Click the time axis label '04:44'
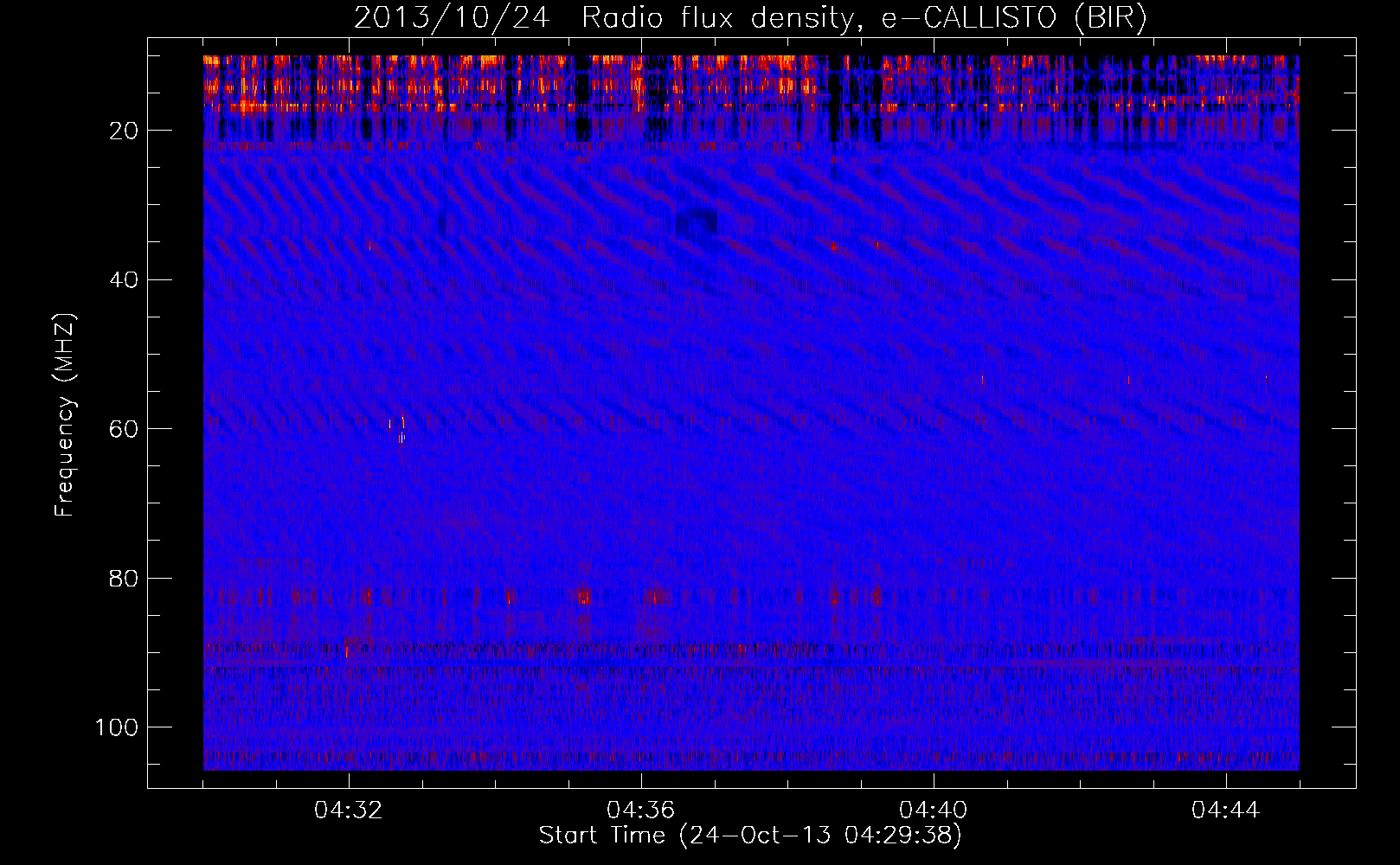 click(x=1225, y=811)
